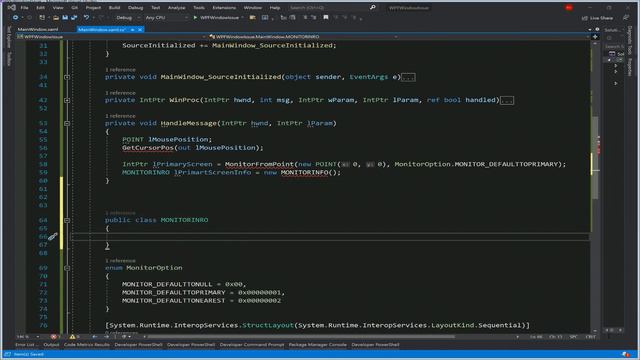Open the editor zoom level dropdown
Screen dimensions: 640x360
coord(28,337)
